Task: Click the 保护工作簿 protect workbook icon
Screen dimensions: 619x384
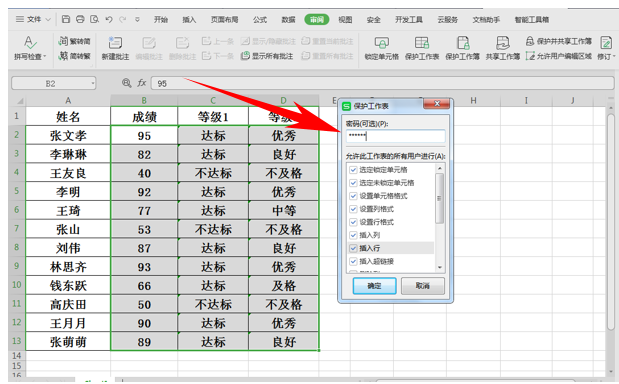Action: pos(462,42)
